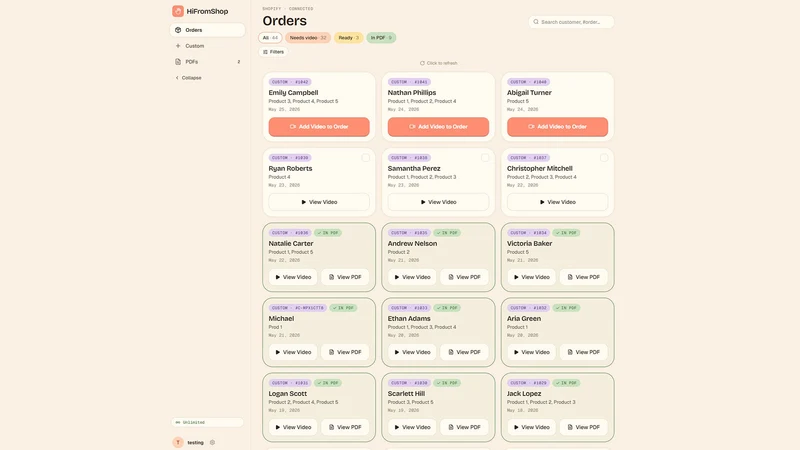
Task: Click the IN PDF badge on Ethan Adams
Action: [447, 308]
